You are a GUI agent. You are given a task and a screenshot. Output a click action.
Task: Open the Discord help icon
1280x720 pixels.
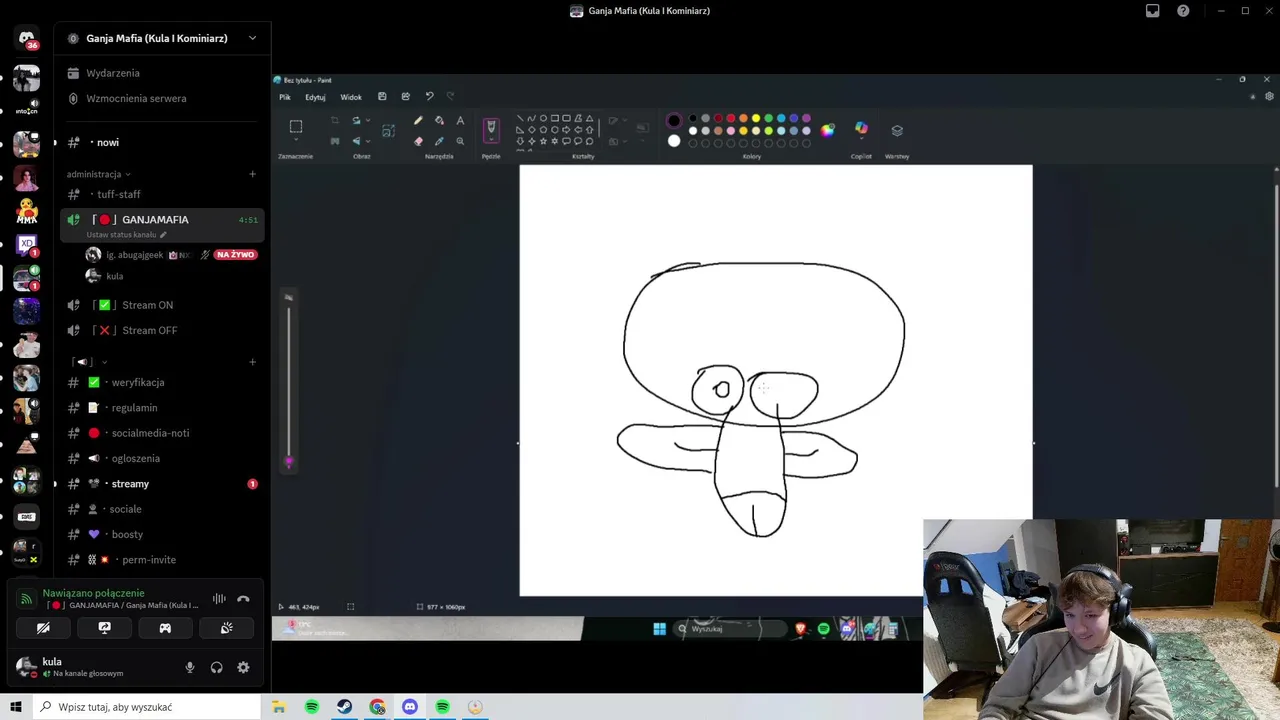coord(1184,11)
